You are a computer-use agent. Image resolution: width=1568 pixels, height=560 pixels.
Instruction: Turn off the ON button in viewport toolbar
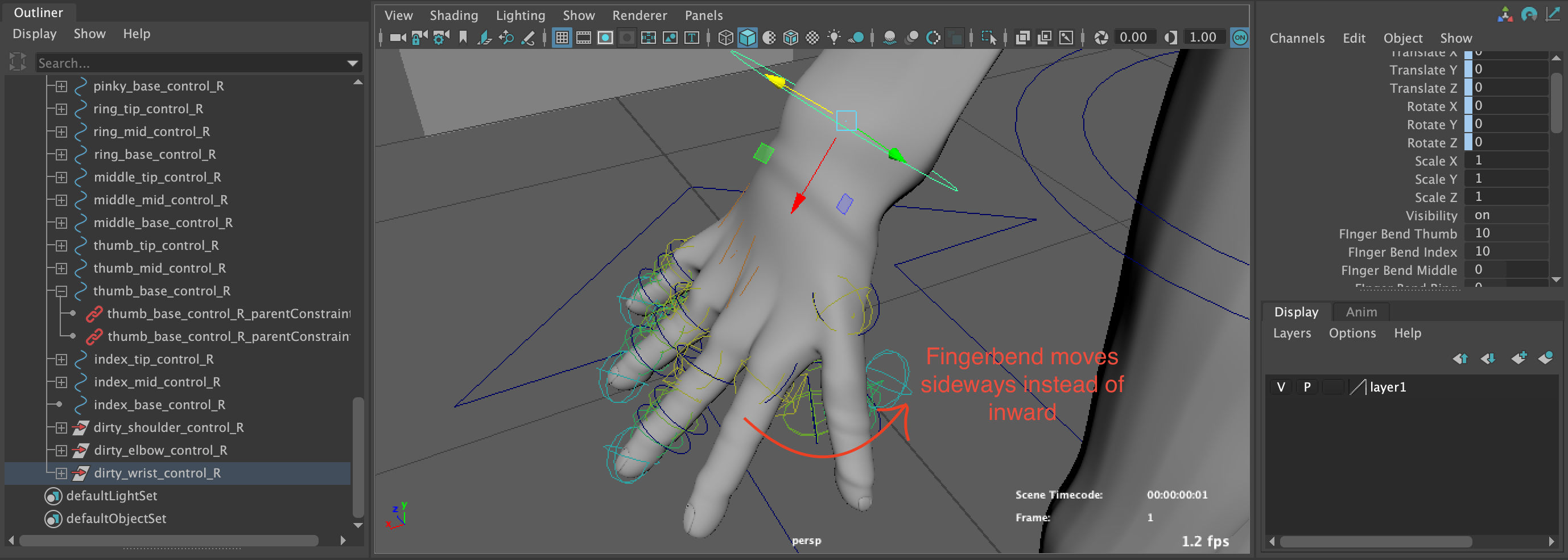click(1240, 38)
